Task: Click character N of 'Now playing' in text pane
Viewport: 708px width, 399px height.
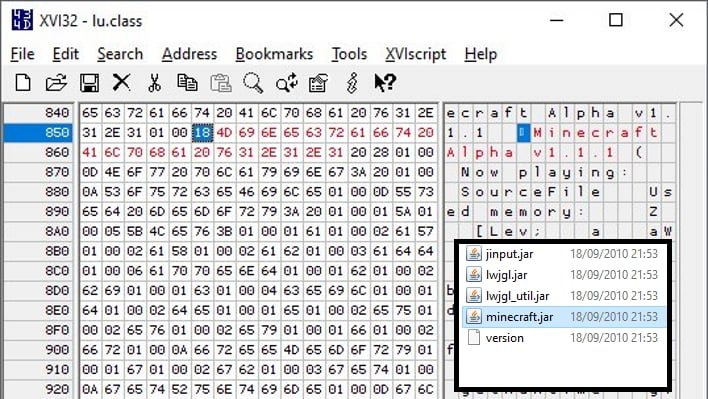Action: [465, 172]
